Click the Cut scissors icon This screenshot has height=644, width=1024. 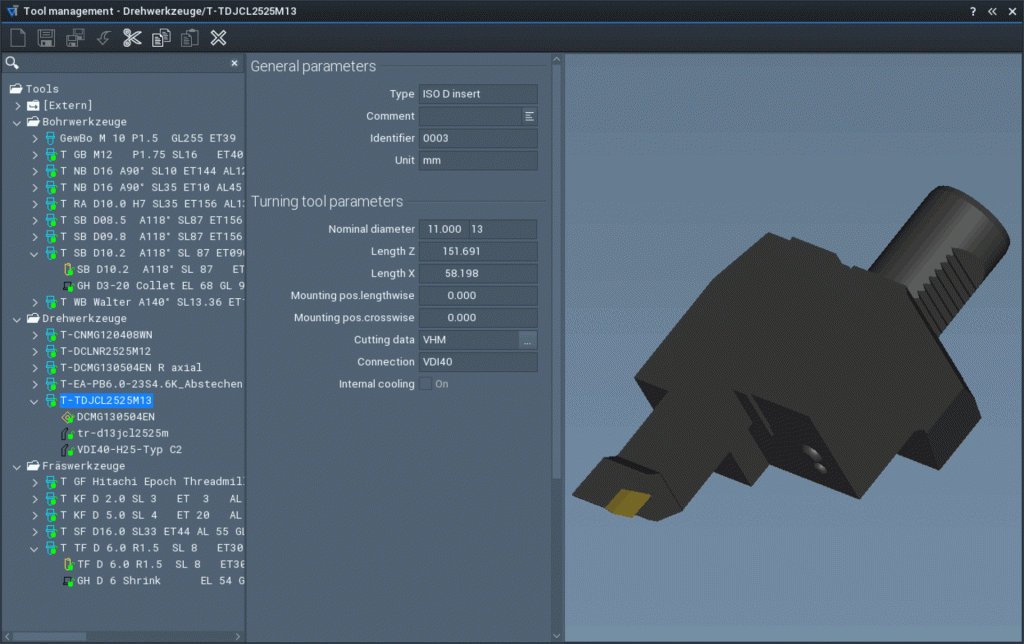click(x=132, y=38)
